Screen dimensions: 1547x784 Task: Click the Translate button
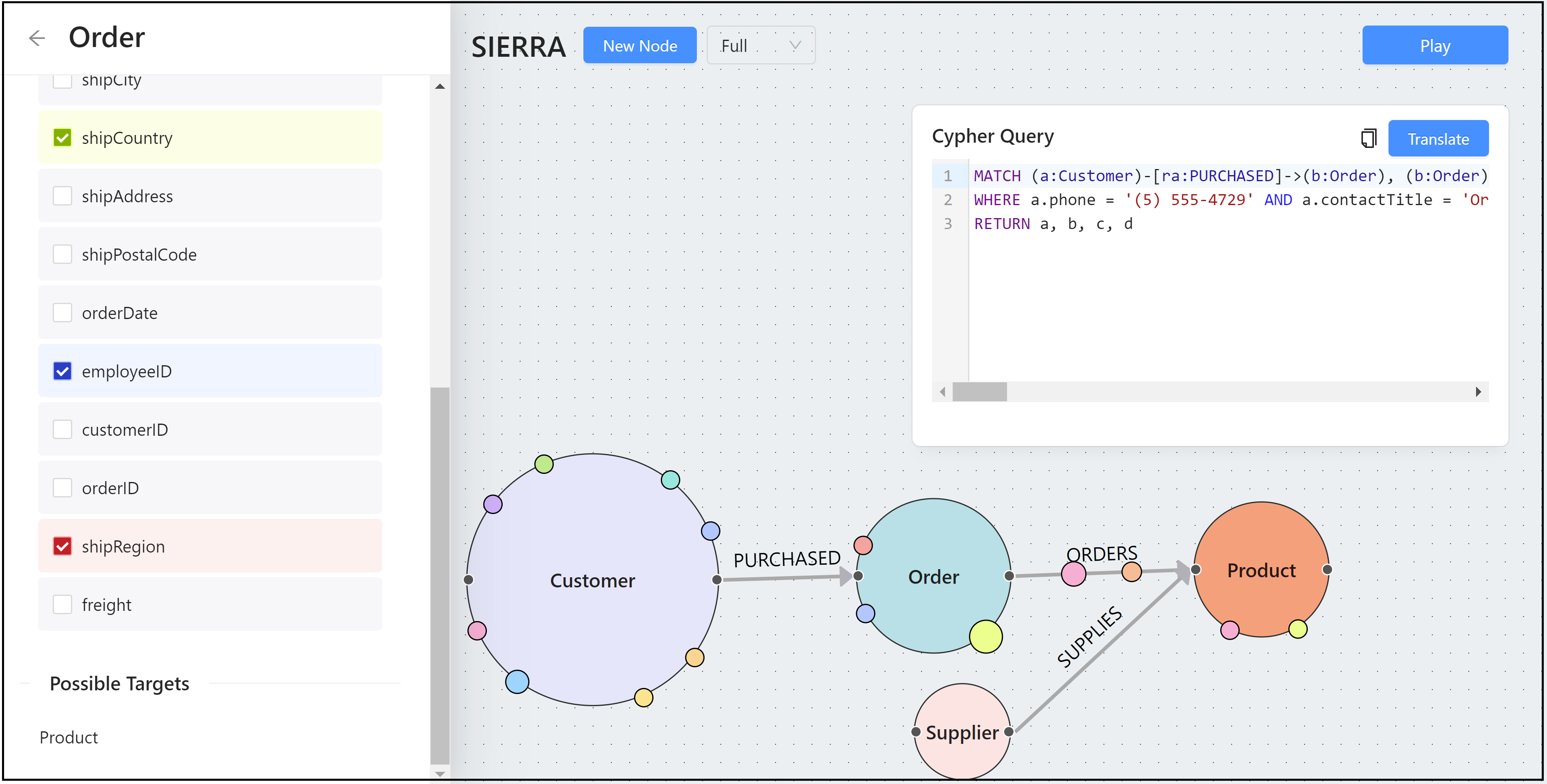[x=1438, y=139]
